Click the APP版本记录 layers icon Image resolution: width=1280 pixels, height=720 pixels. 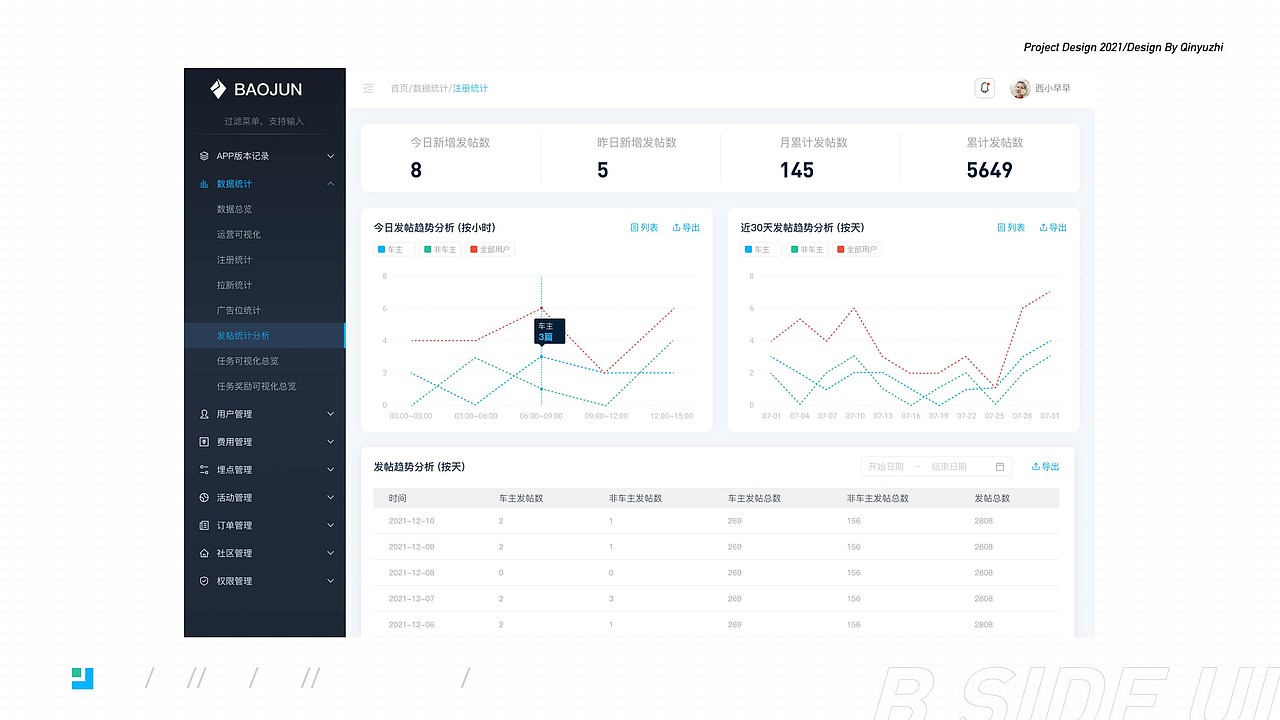coord(204,156)
